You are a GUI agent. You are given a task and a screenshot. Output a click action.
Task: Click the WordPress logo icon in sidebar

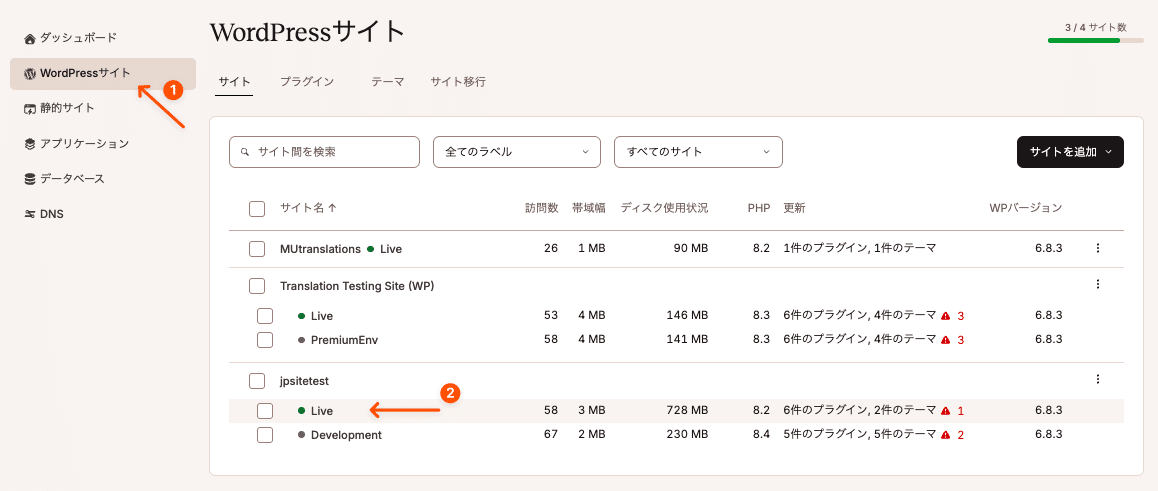[x=30, y=73]
